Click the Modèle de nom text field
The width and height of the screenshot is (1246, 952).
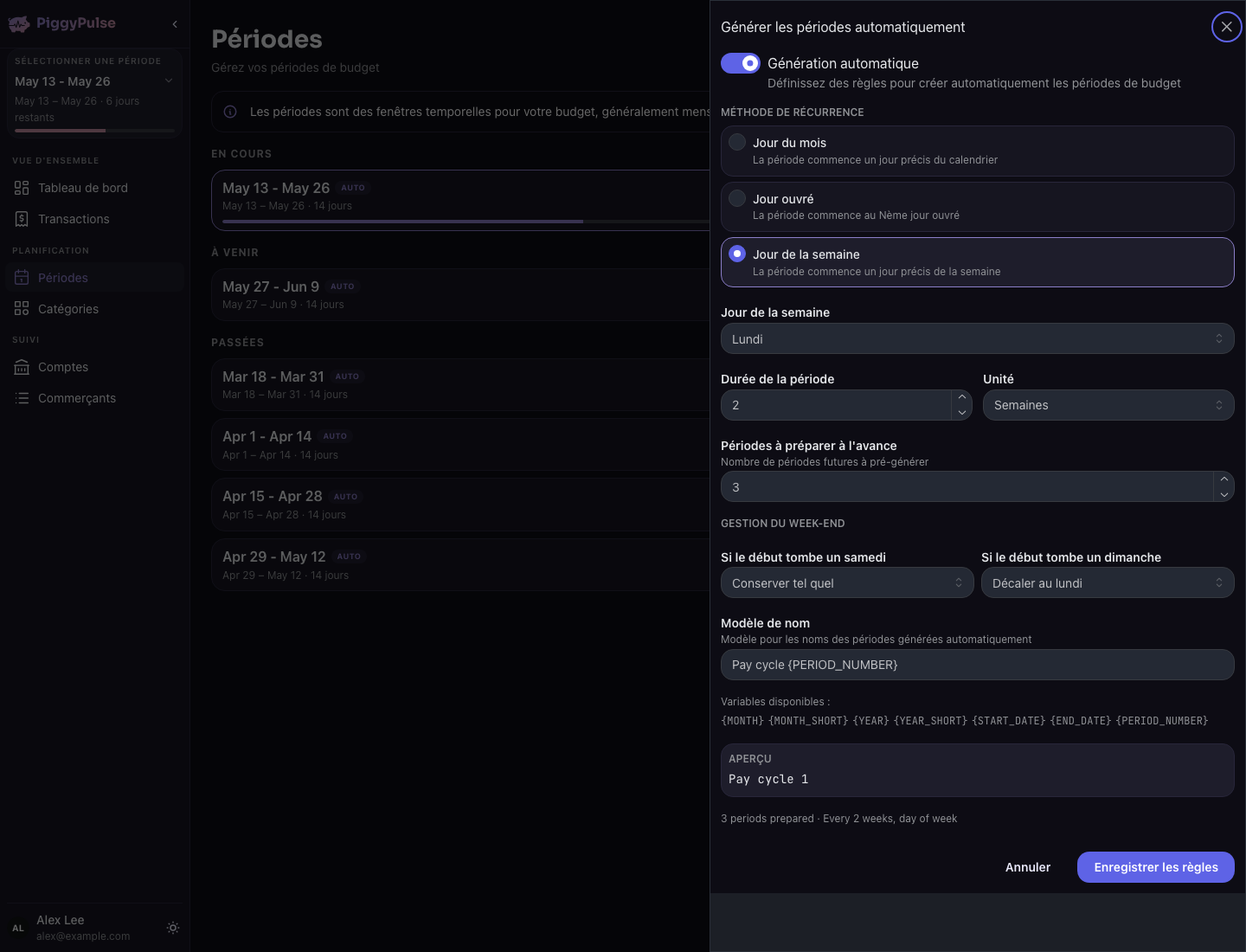tap(977, 665)
